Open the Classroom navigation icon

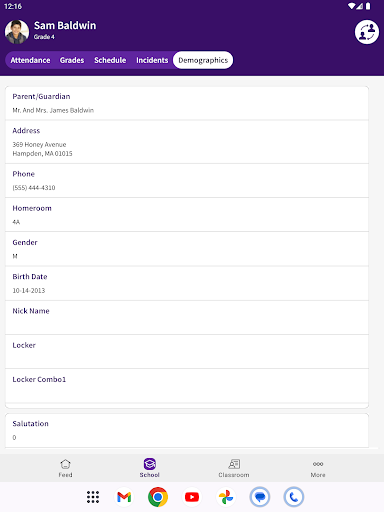click(234, 464)
